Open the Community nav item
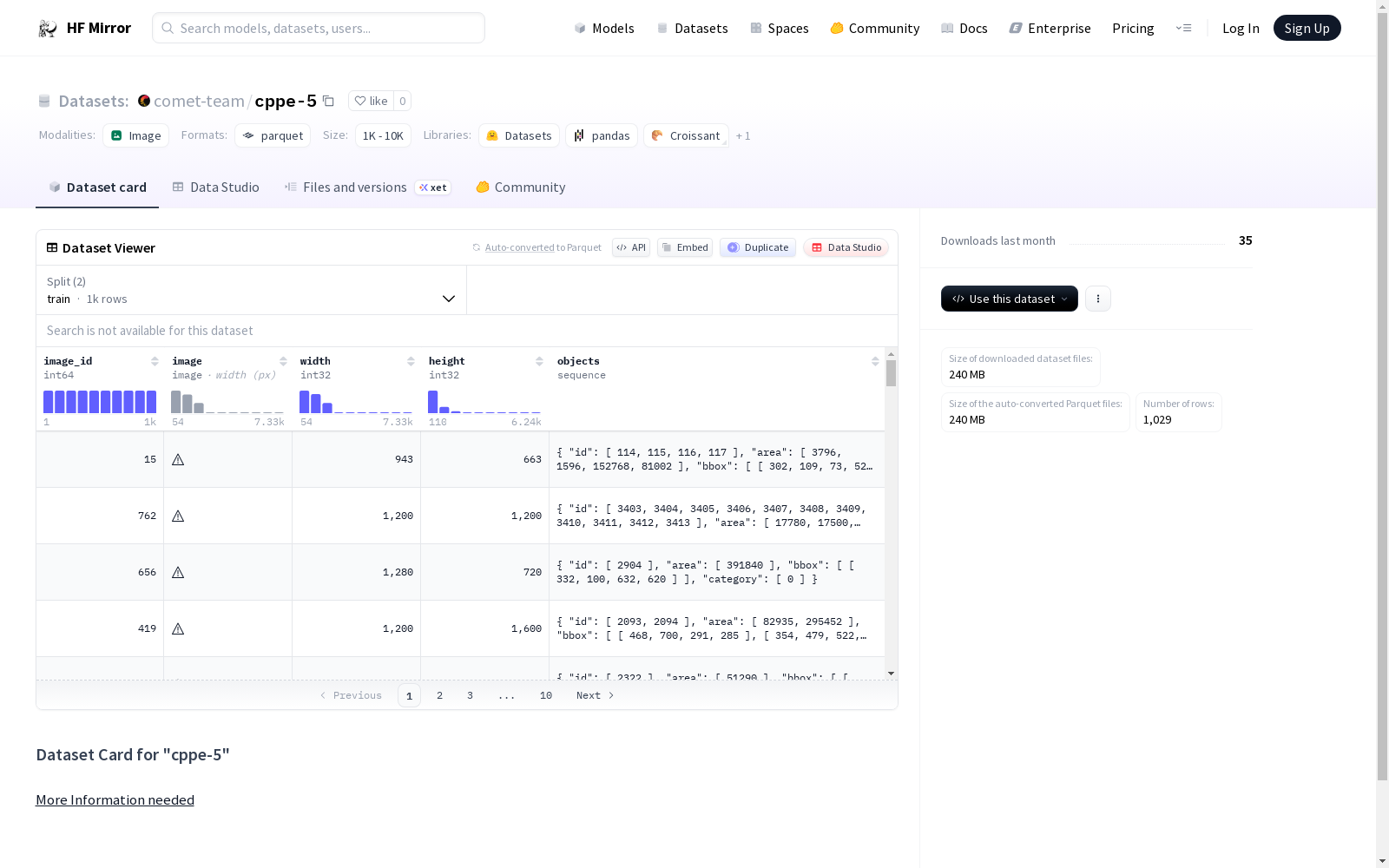 point(875,29)
